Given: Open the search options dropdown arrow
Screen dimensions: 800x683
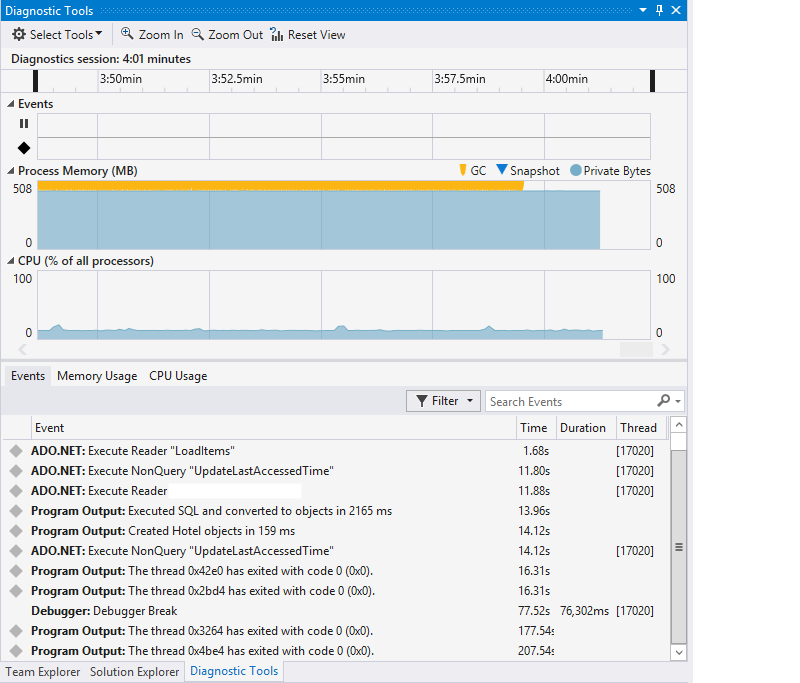Looking at the screenshot, I should [x=678, y=401].
